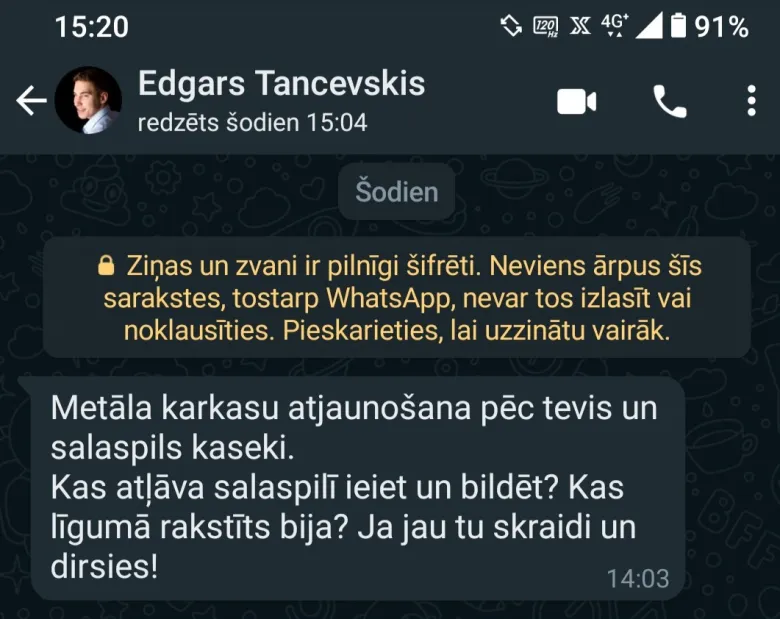
Task: Start a video call with Edgars Tancevskis
Action: coord(577,102)
